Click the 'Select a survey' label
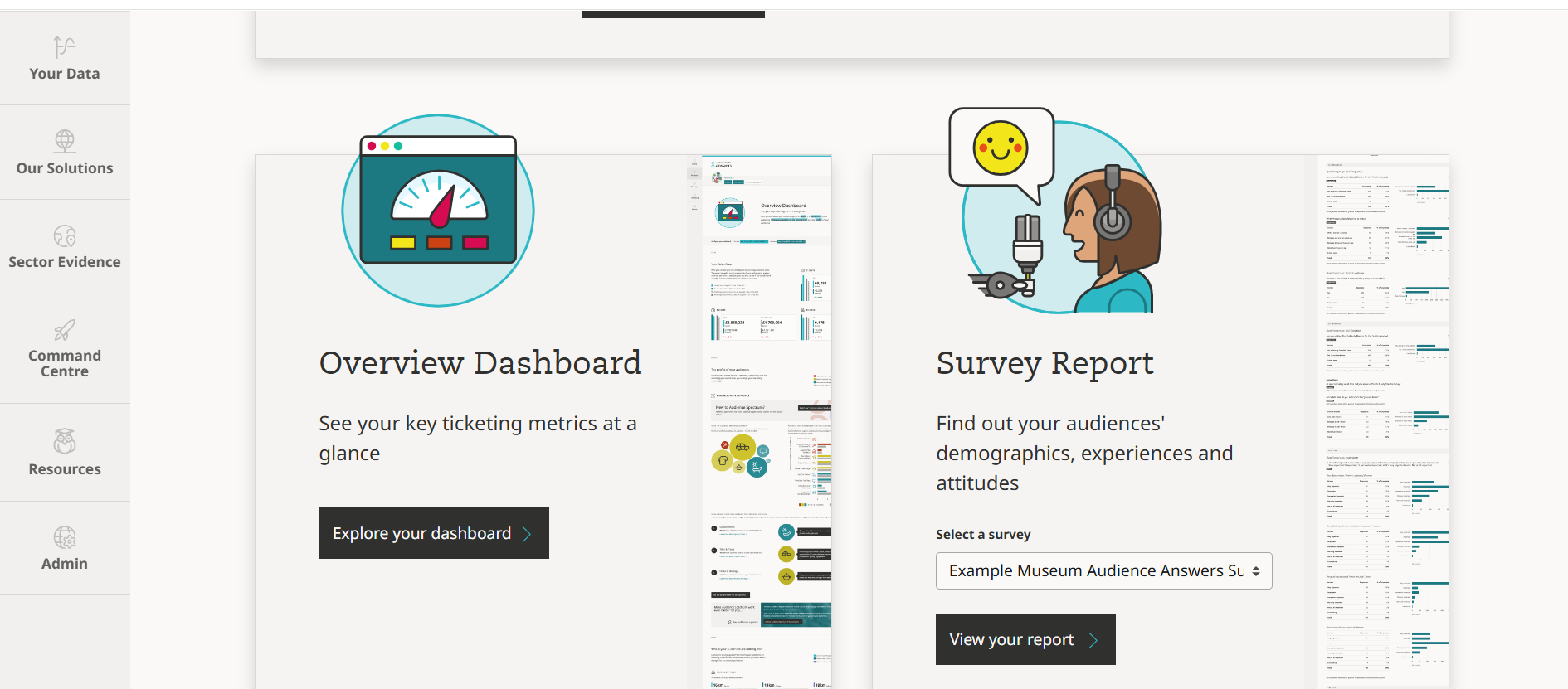This screenshot has width=1568, height=689. click(x=983, y=535)
